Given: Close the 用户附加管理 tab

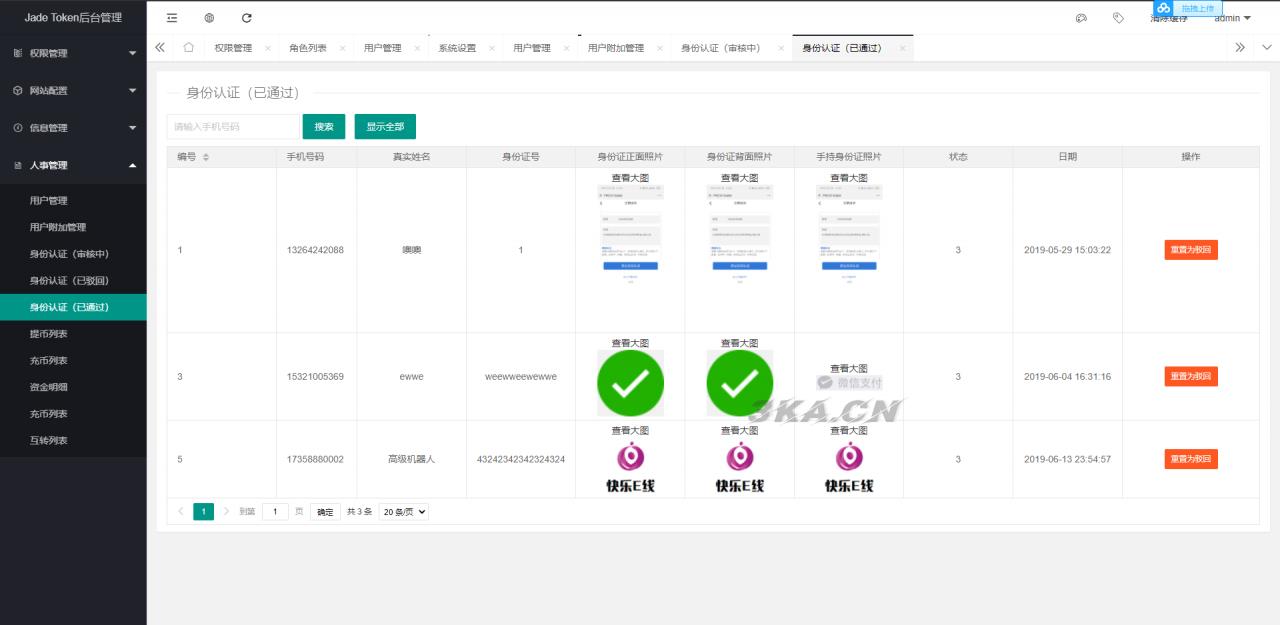Looking at the screenshot, I should coord(660,48).
